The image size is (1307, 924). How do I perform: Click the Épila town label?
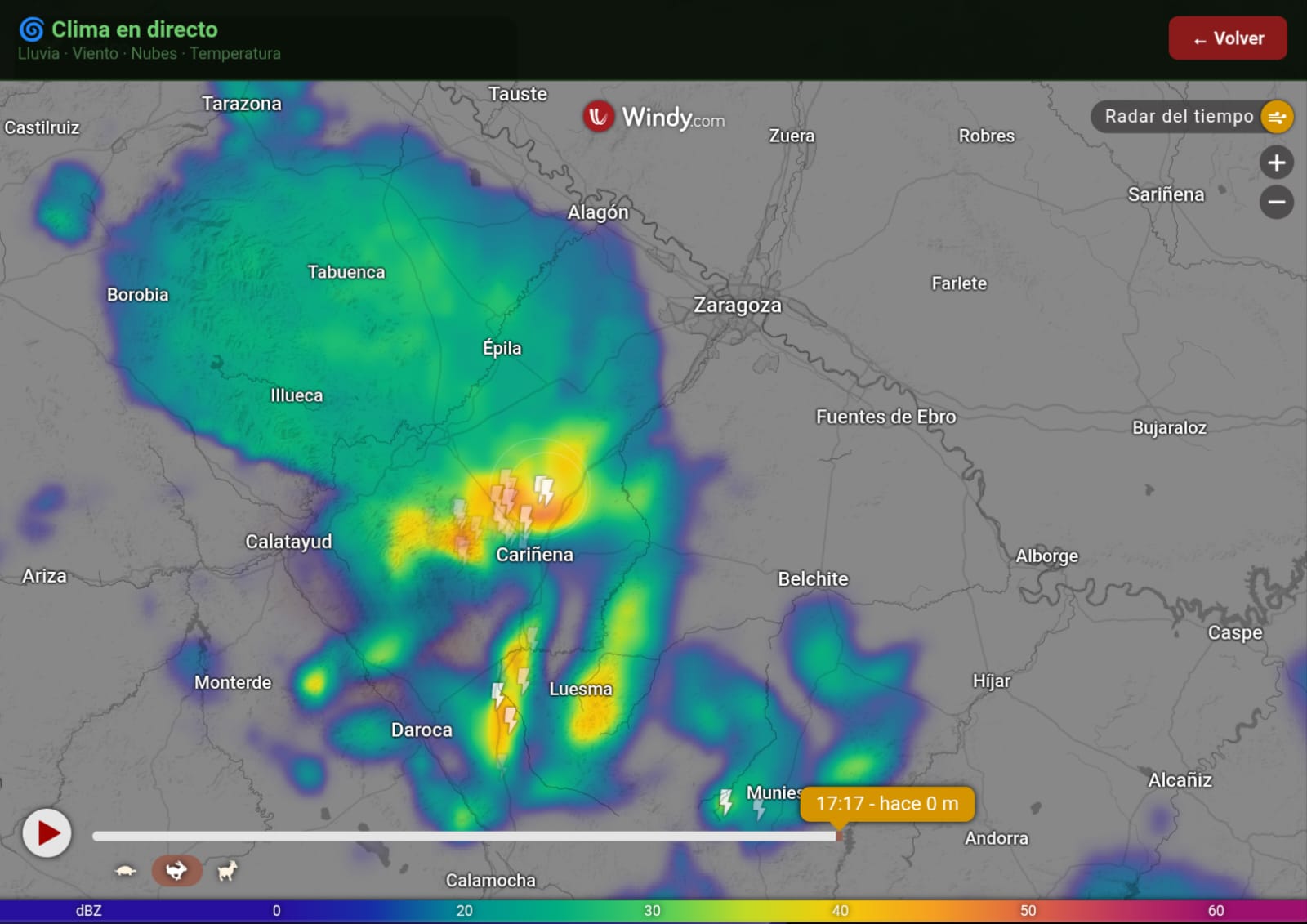pos(502,348)
